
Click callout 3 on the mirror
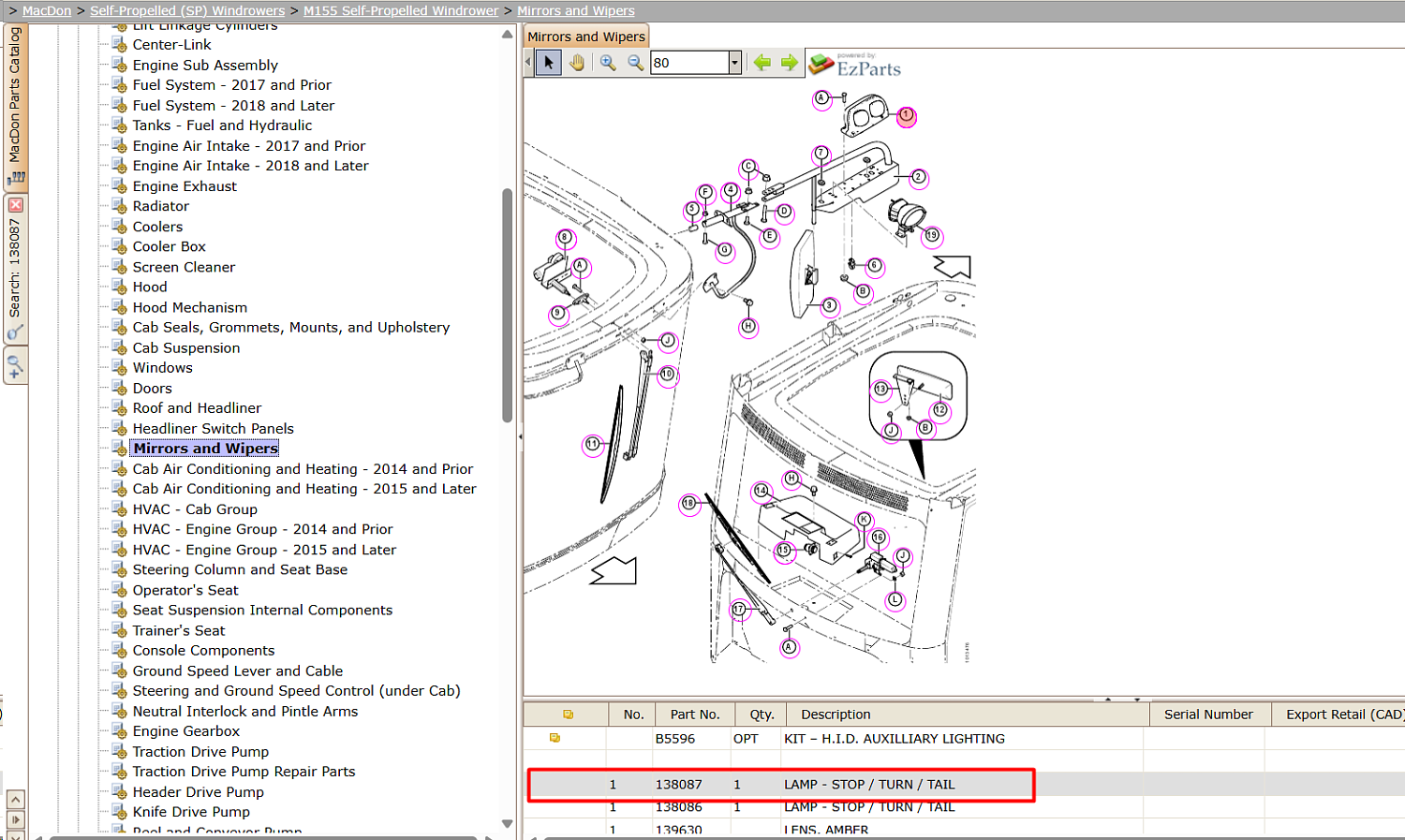(x=829, y=305)
